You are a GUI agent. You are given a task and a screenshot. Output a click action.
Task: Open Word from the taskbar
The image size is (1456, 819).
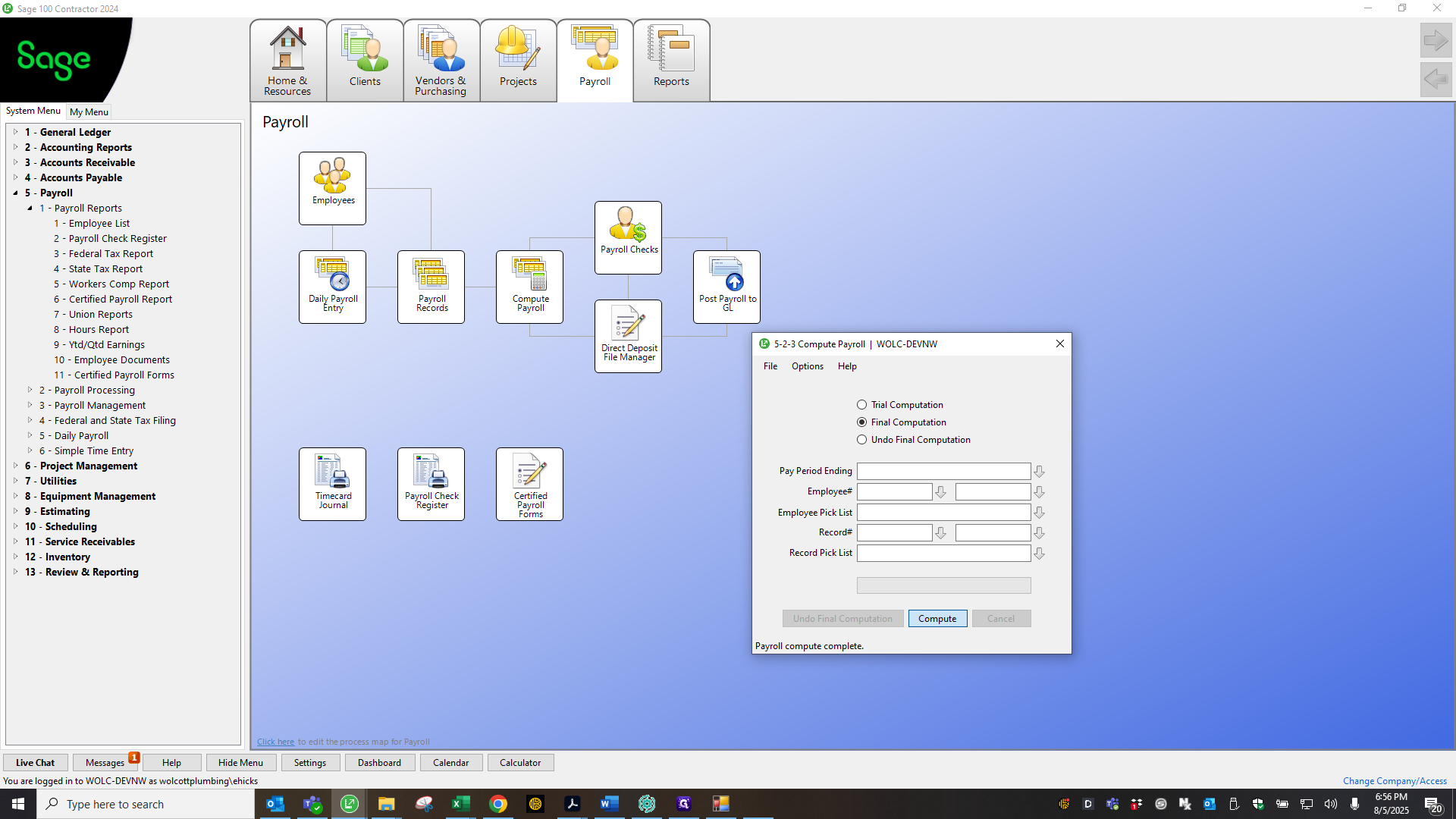[x=610, y=804]
